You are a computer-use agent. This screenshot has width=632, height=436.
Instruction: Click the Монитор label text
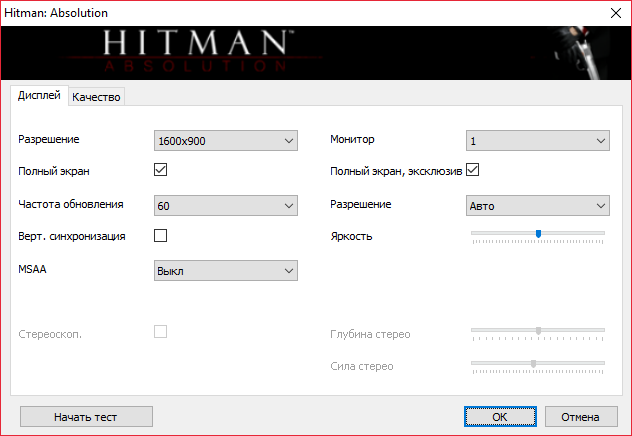(x=352, y=139)
